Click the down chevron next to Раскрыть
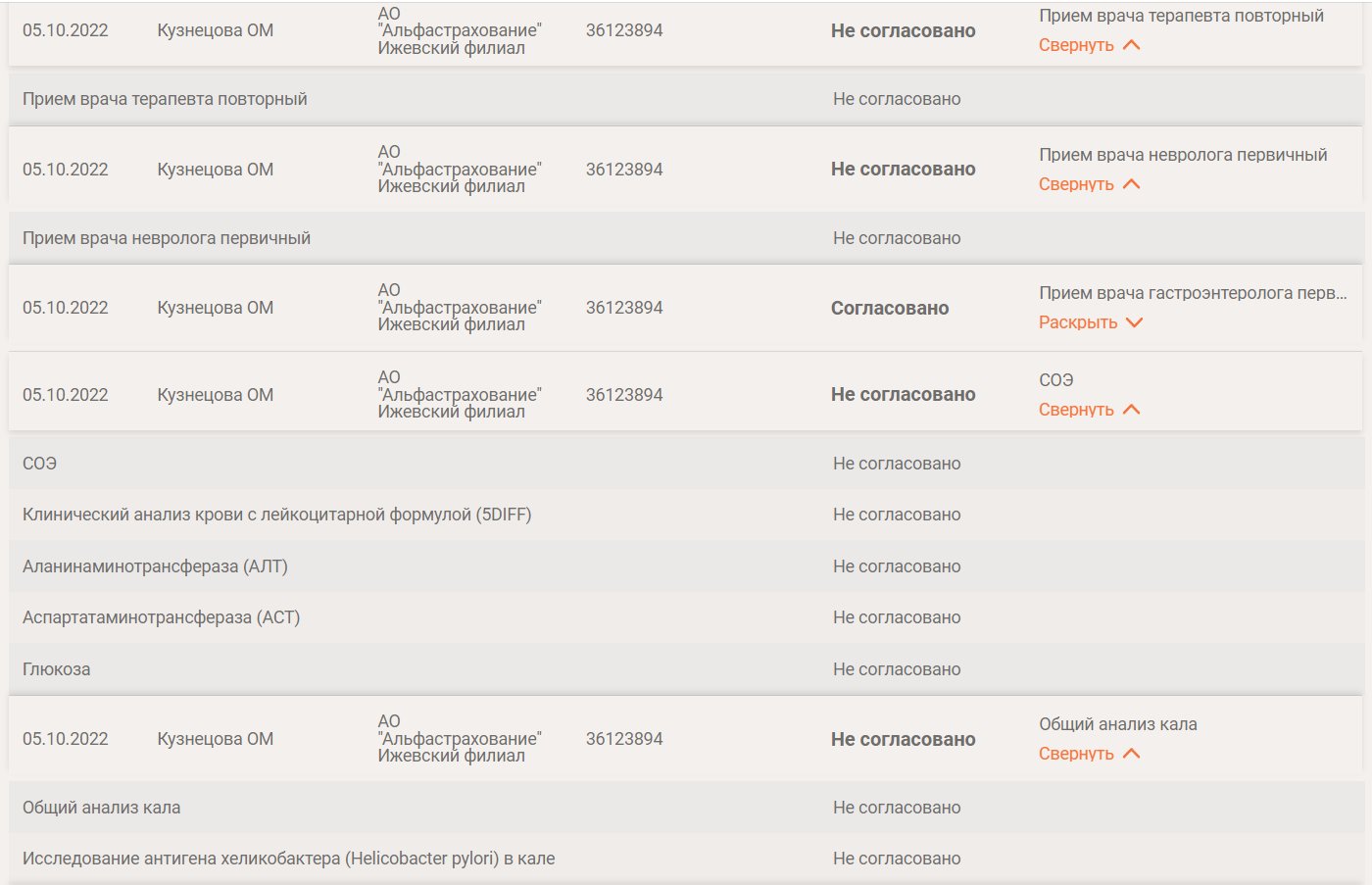Screen dimensions: 1372x885 [1135, 322]
